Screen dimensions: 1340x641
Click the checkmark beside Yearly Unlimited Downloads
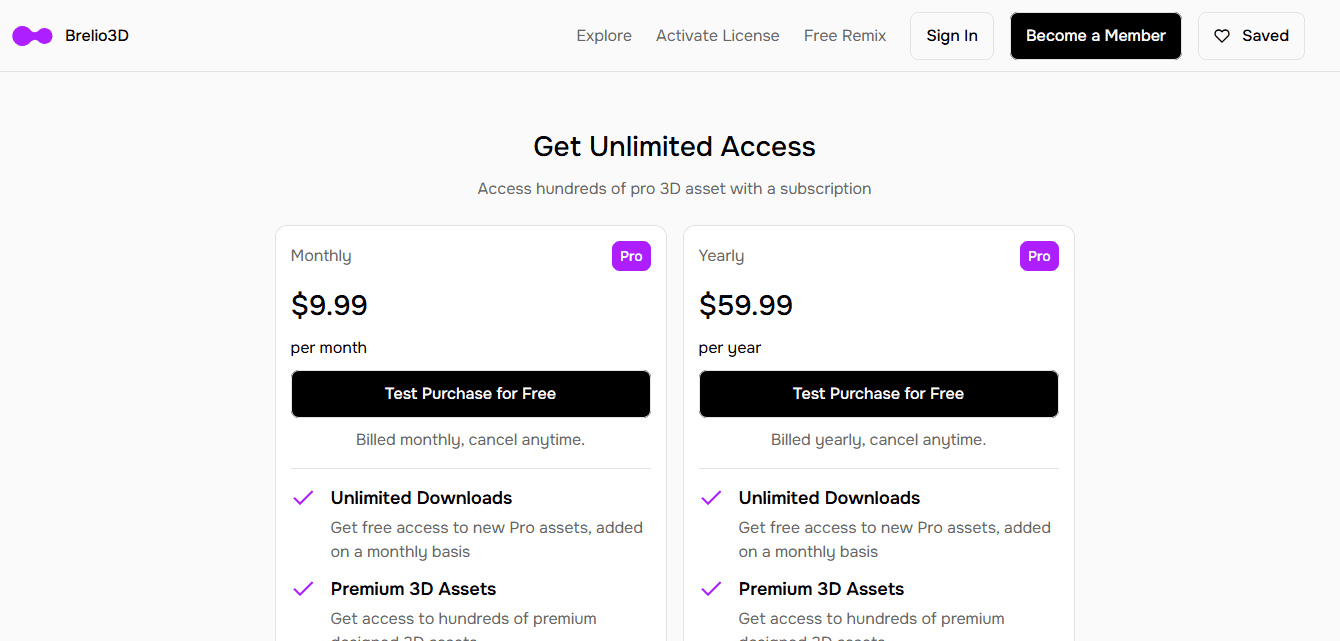pyautogui.click(x=711, y=498)
